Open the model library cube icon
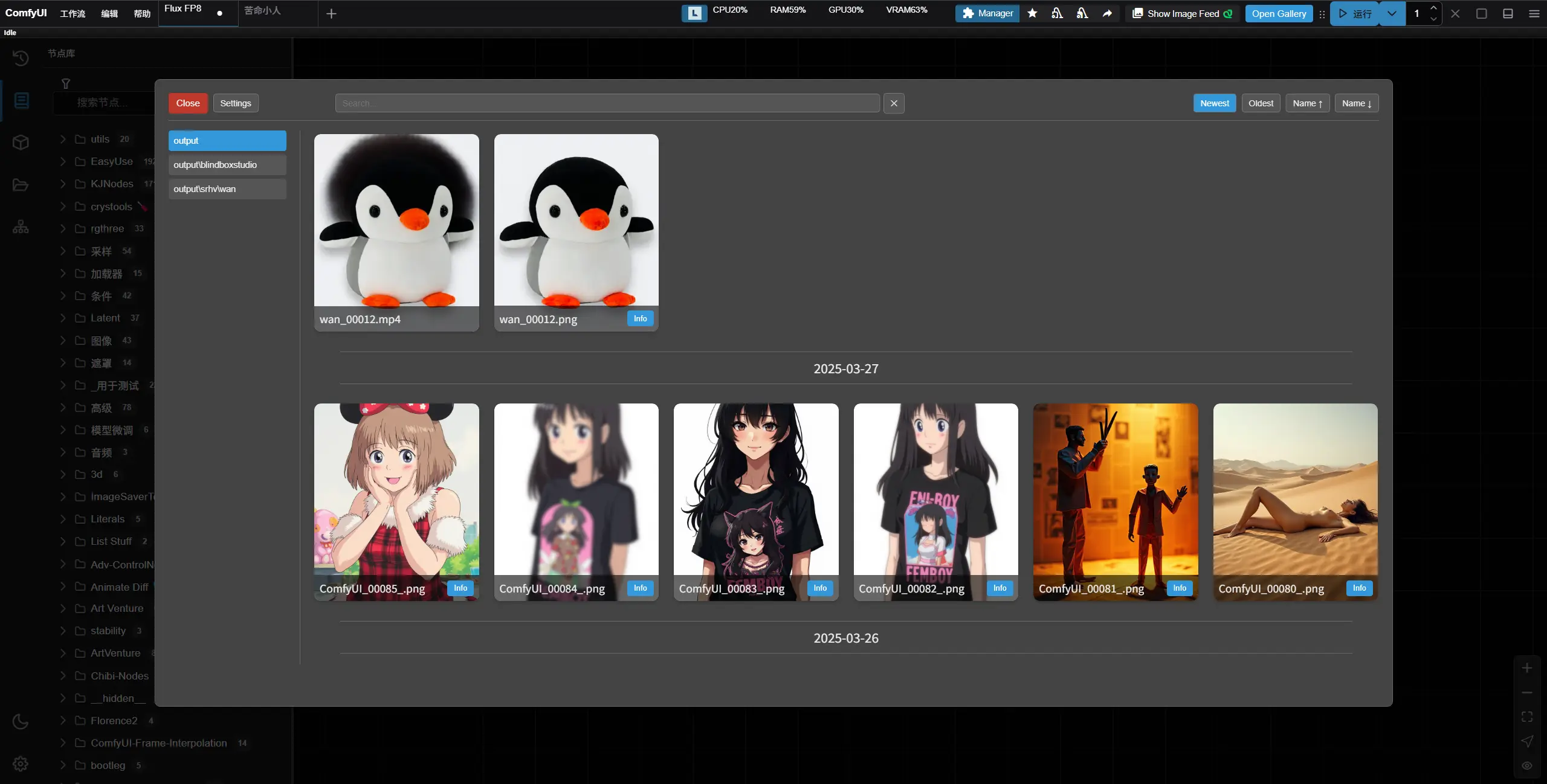The width and height of the screenshot is (1547, 784). (21, 143)
